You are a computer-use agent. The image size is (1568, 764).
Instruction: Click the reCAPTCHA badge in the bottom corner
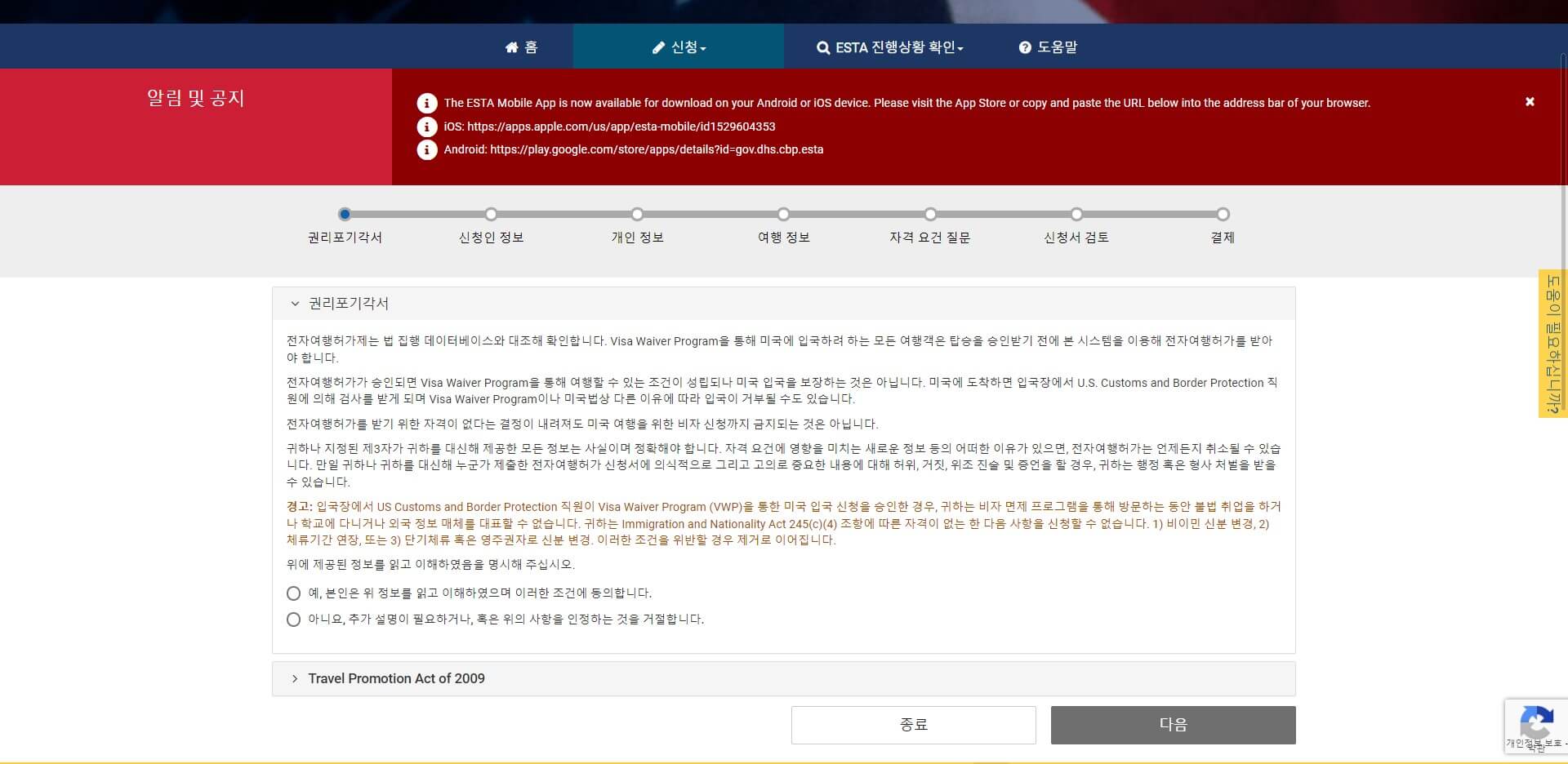click(x=1538, y=726)
